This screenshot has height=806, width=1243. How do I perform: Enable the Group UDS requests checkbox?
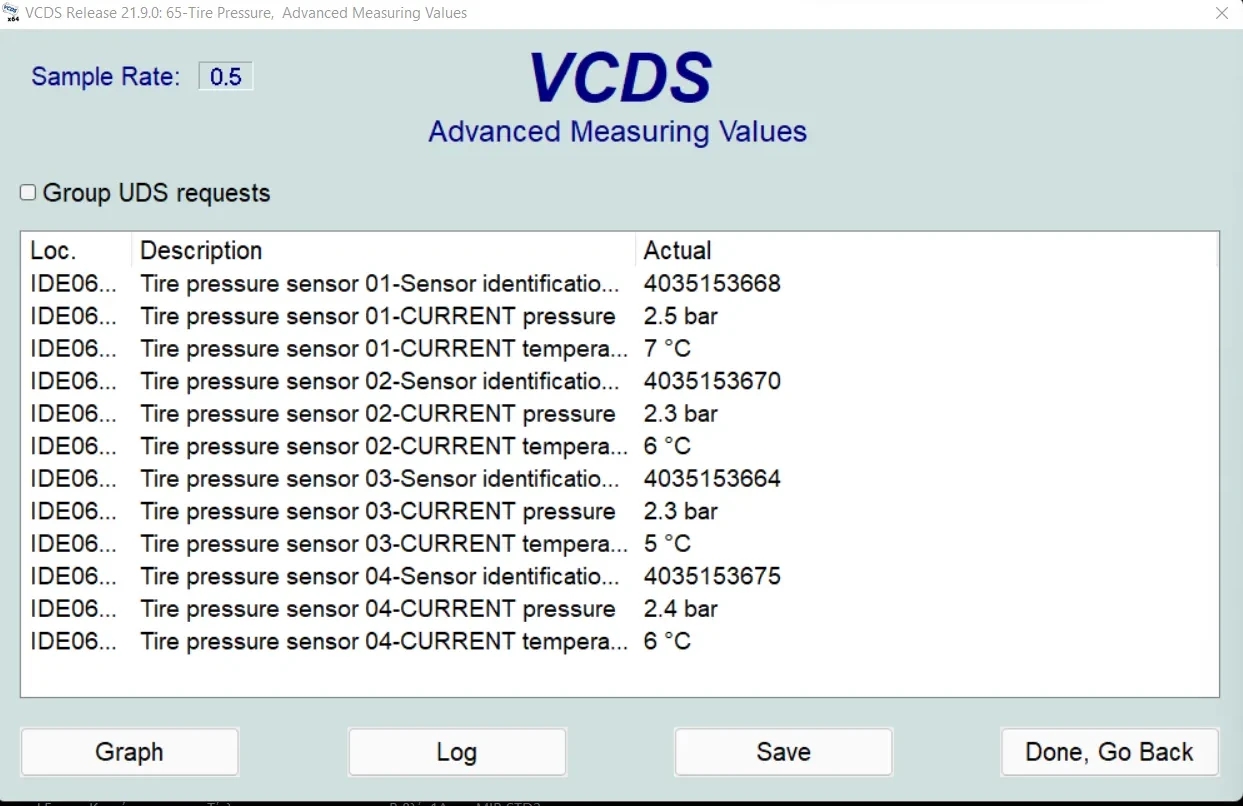click(x=28, y=192)
